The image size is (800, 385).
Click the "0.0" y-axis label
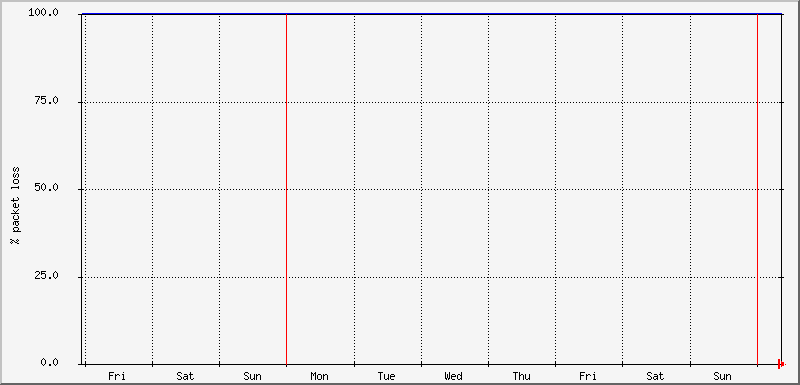[x=50, y=363]
